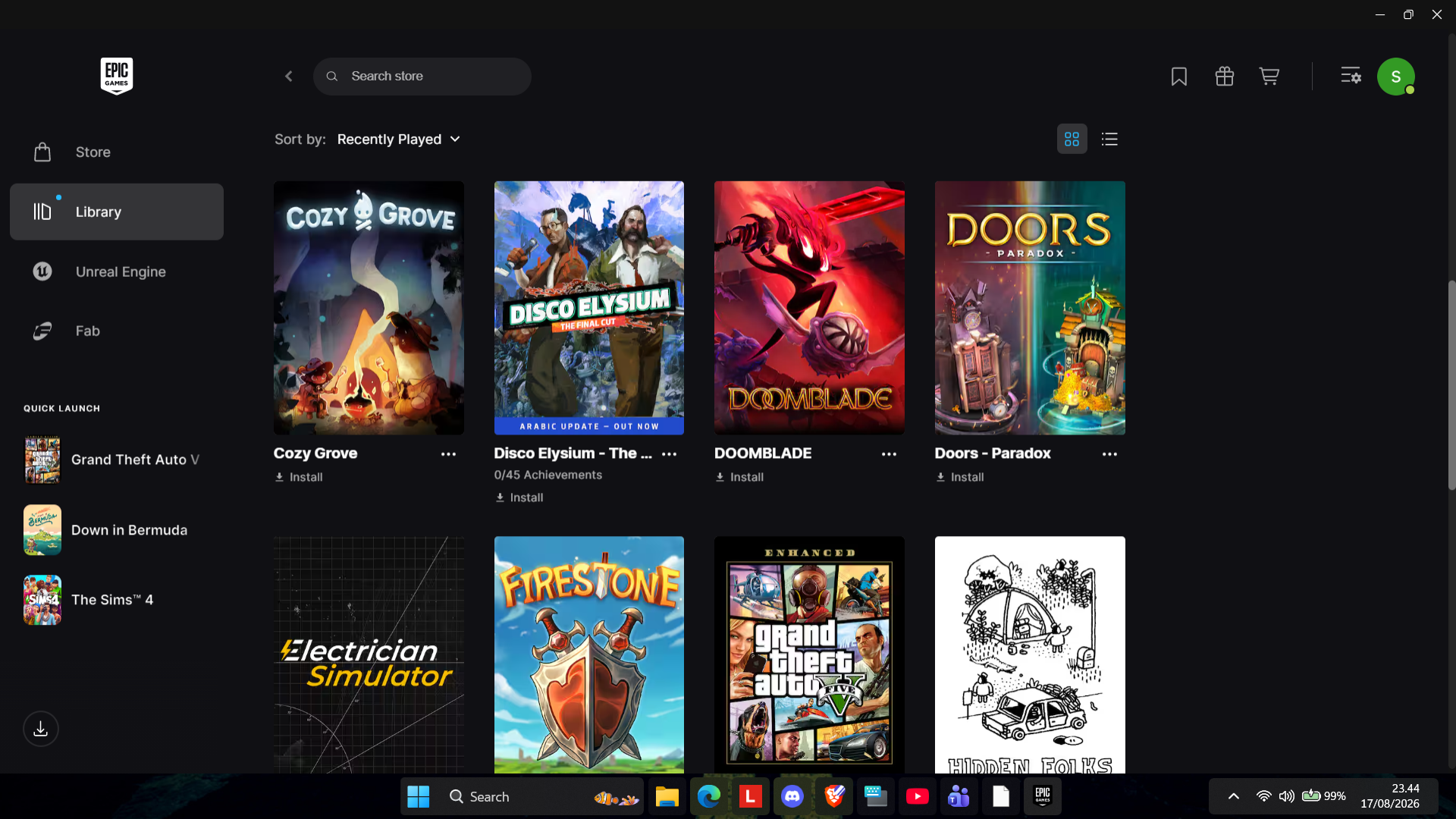This screenshot has height=819, width=1456.
Task: Open YouTube from the taskbar
Action: click(x=918, y=797)
